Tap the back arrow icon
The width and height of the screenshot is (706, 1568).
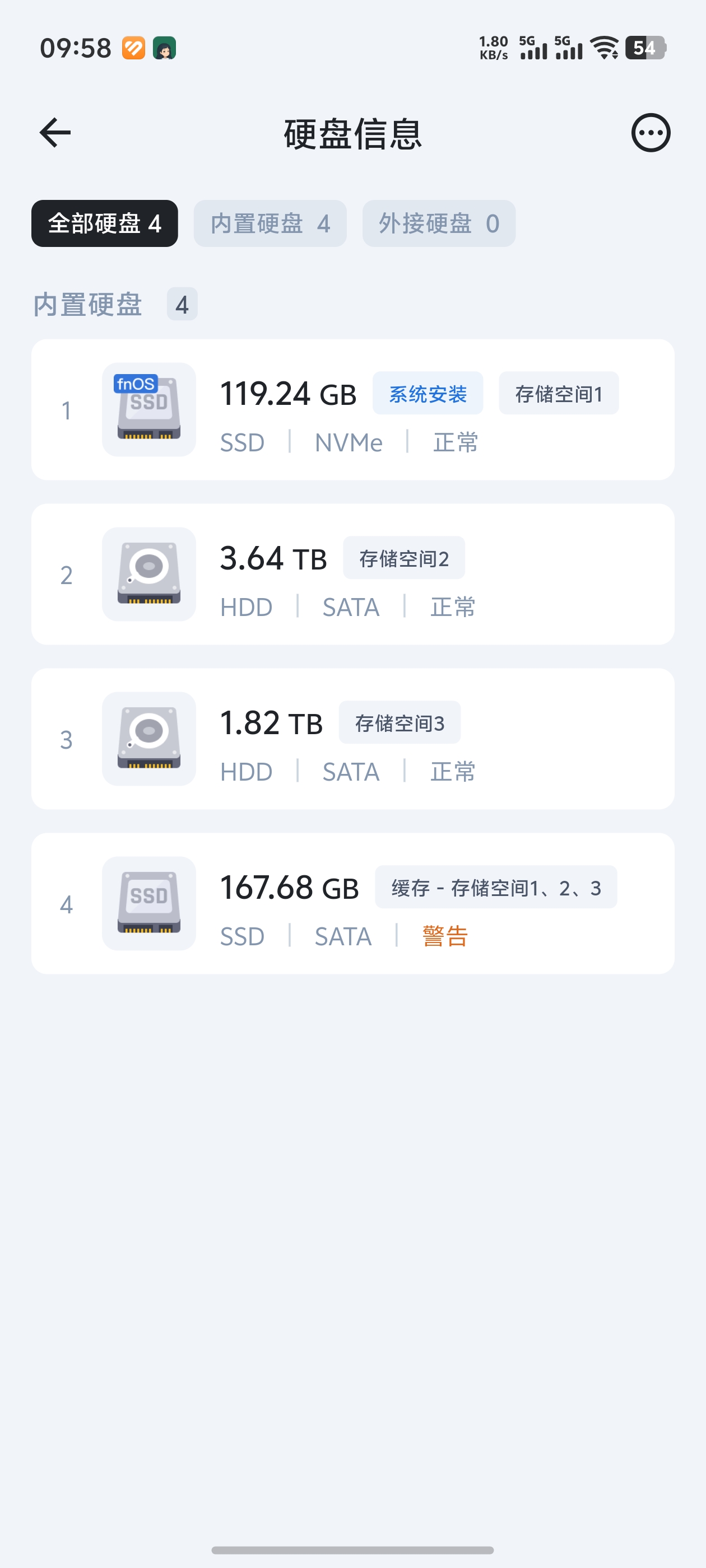click(55, 133)
